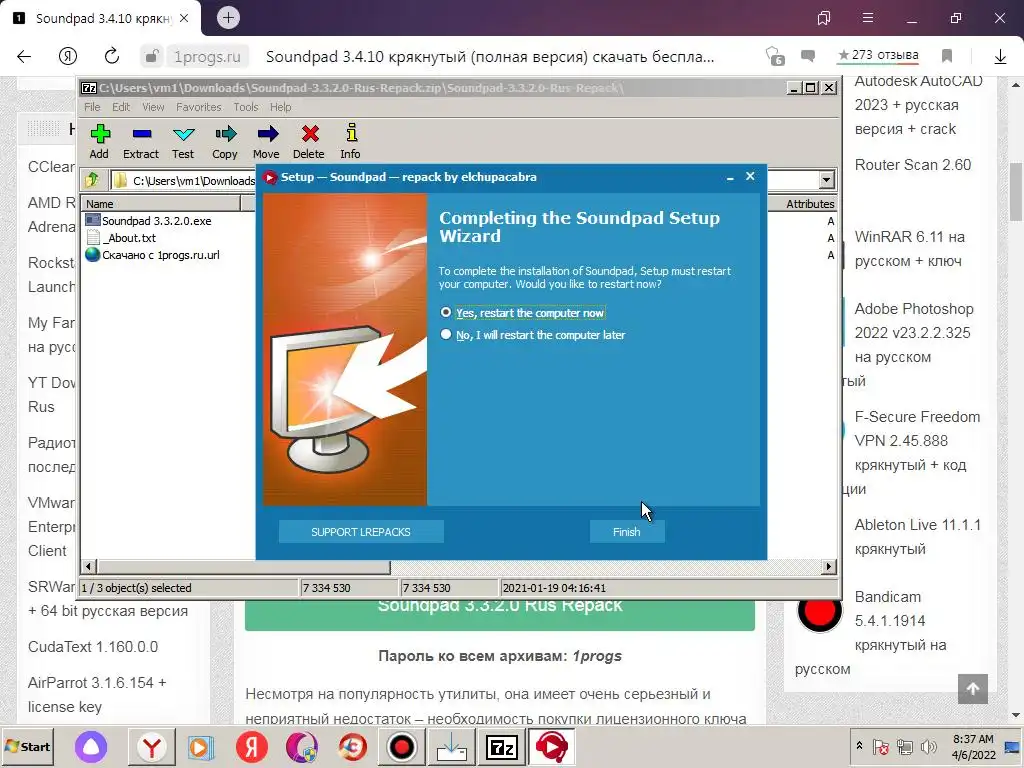Open the Help menu in 7-Zip
1024x768 pixels.
tap(281, 107)
